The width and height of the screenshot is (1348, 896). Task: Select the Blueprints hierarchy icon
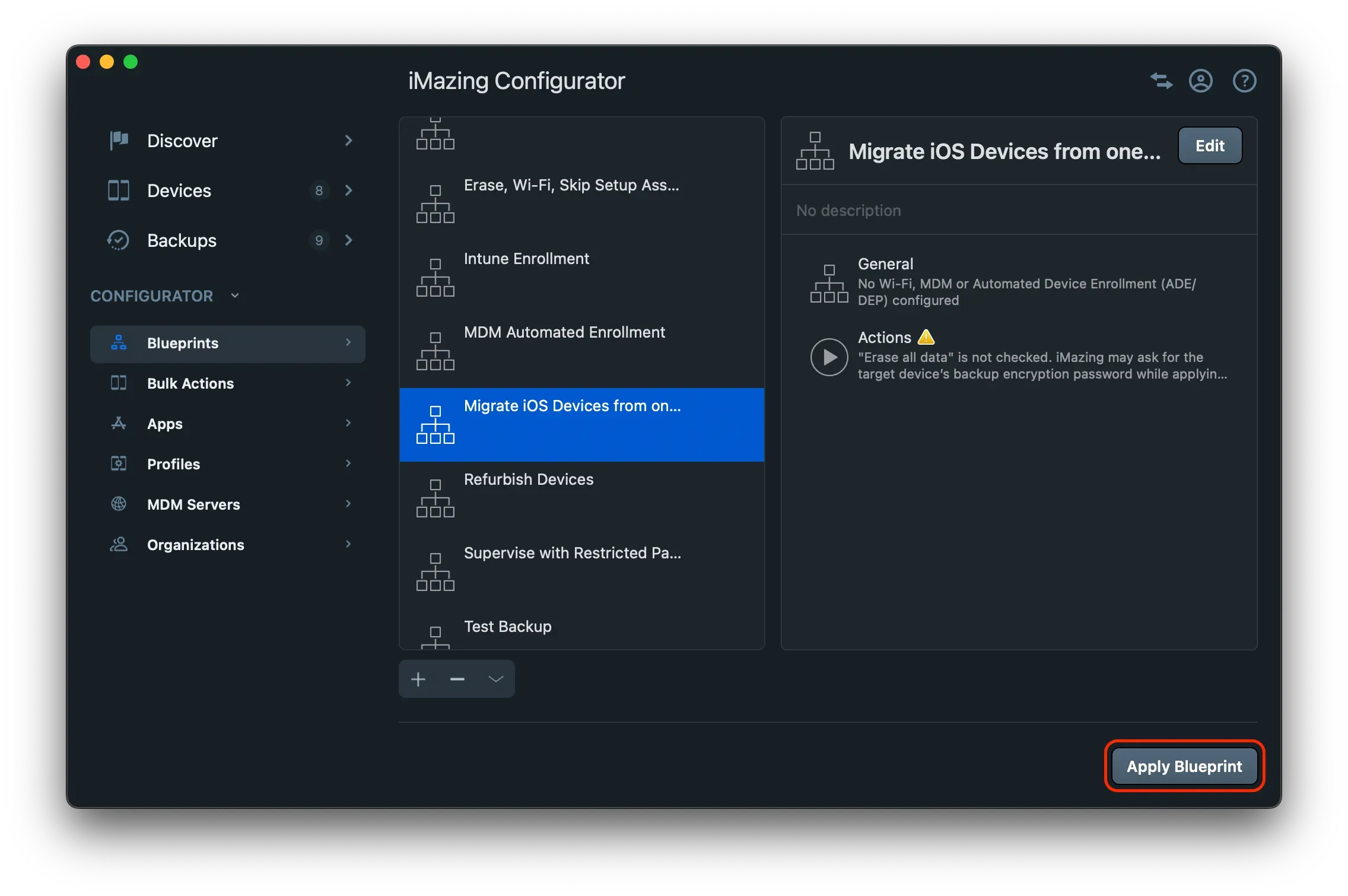point(118,343)
